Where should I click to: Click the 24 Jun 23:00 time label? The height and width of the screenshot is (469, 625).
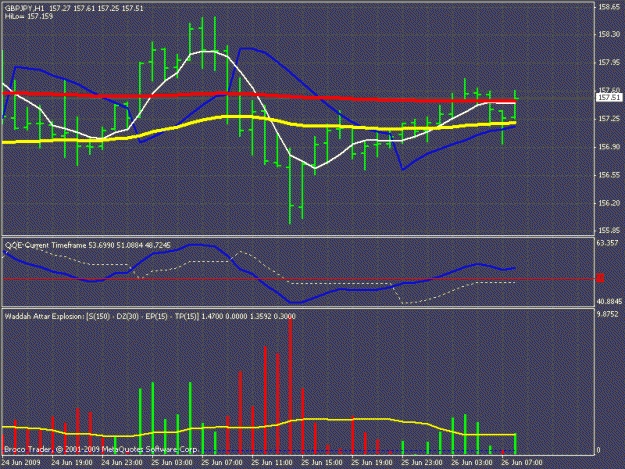(122, 463)
